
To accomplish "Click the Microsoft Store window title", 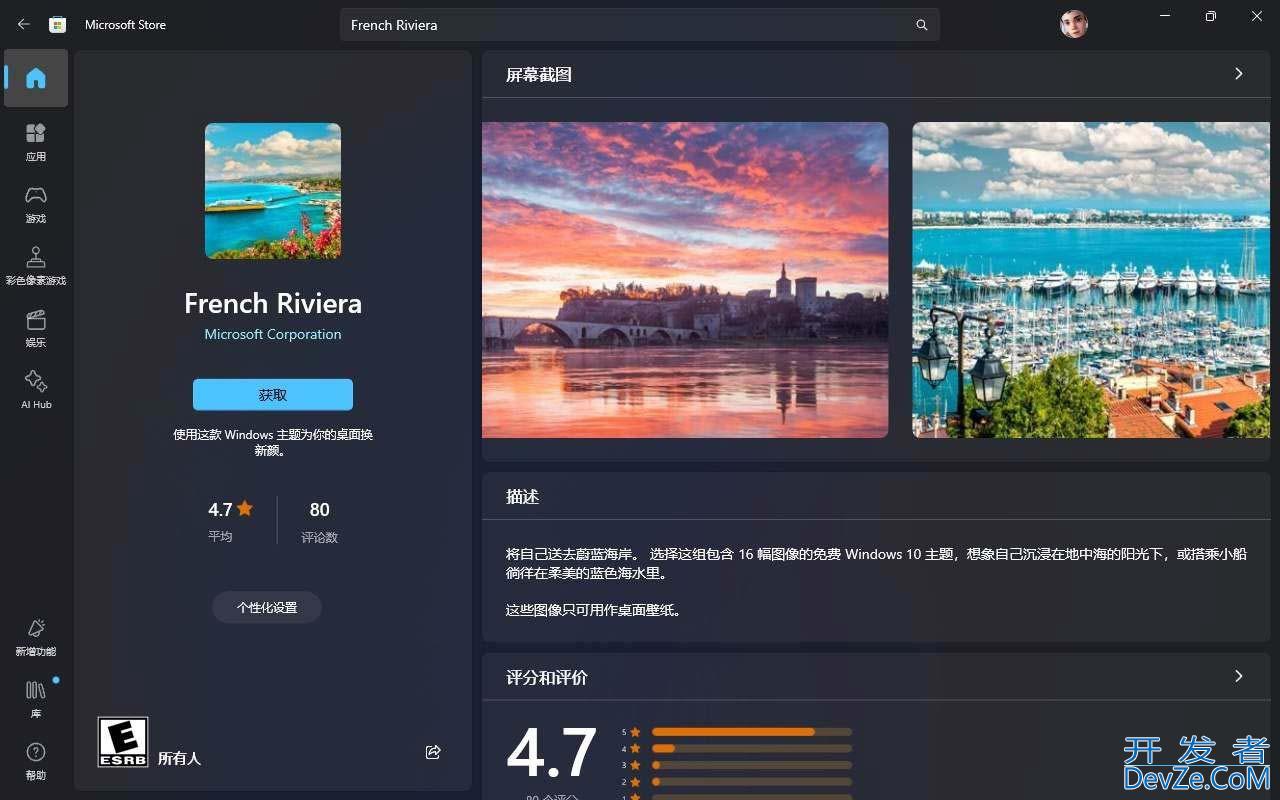I will pos(125,25).
